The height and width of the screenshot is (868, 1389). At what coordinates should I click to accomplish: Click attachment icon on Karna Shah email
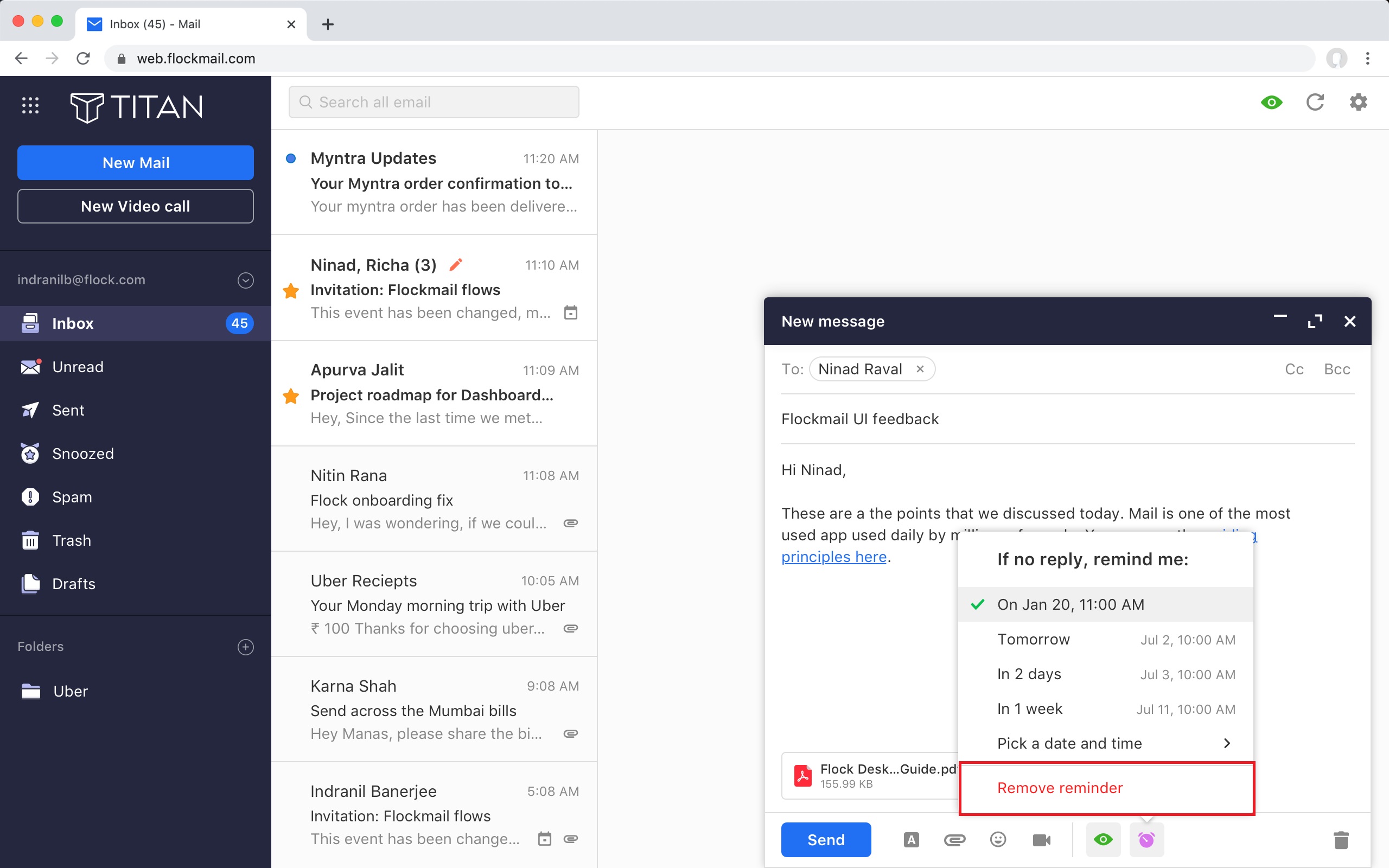[571, 733]
